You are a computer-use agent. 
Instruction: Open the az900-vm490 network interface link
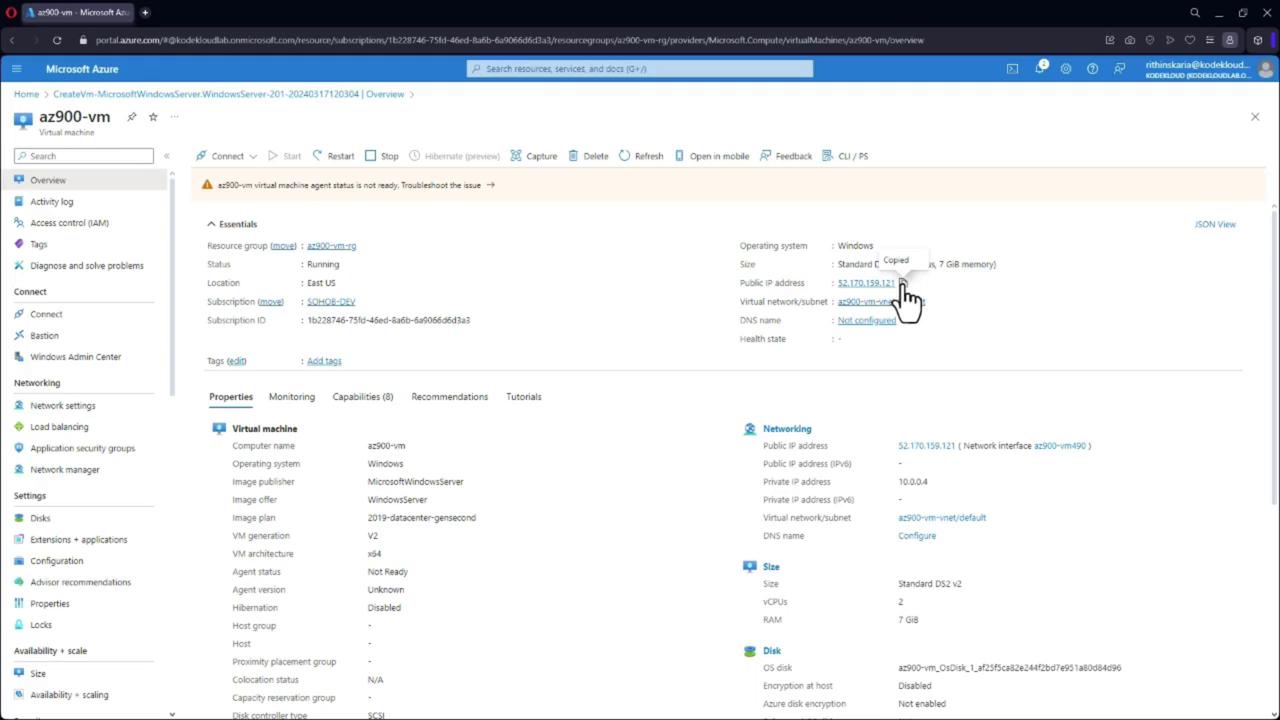pyautogui.click(x=1060, y=446)
